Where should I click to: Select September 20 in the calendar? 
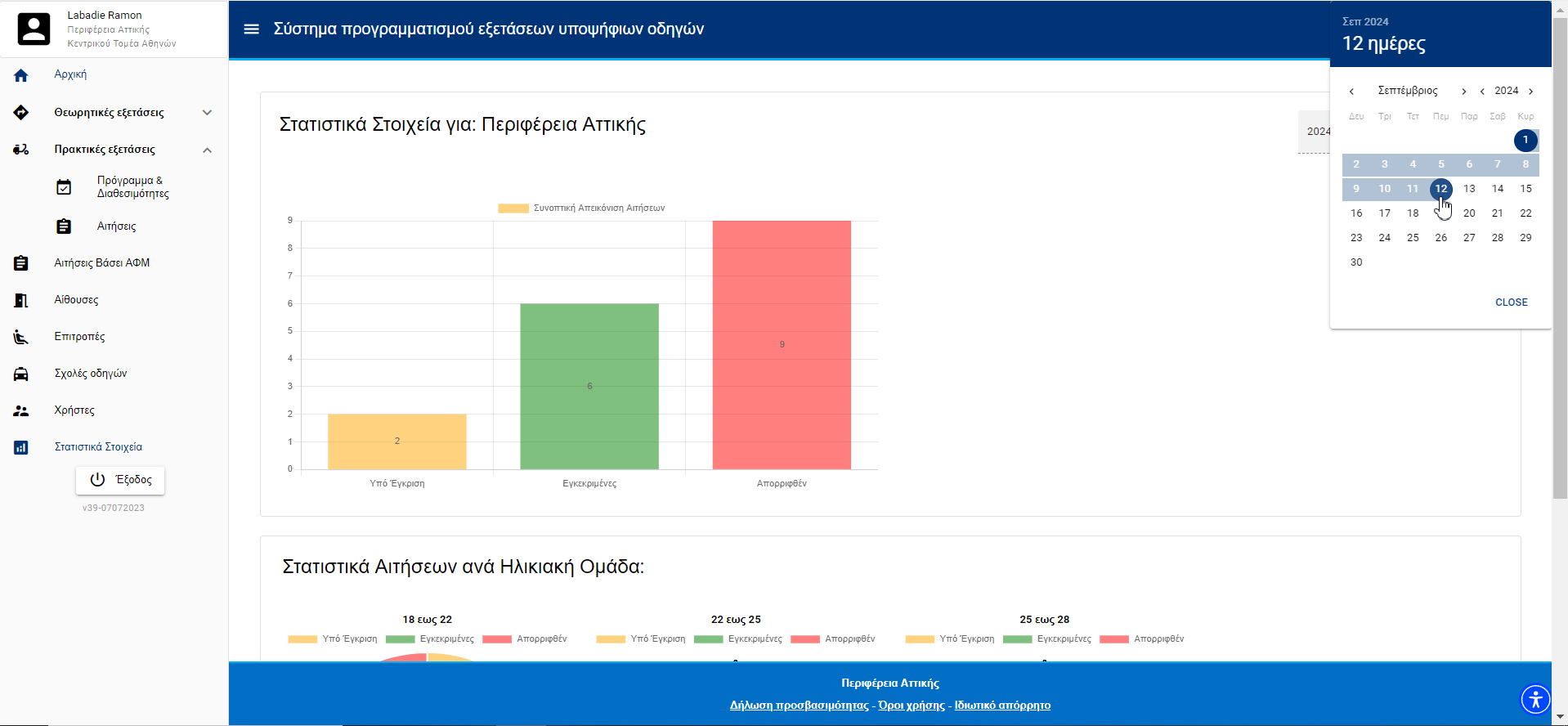1469,213
